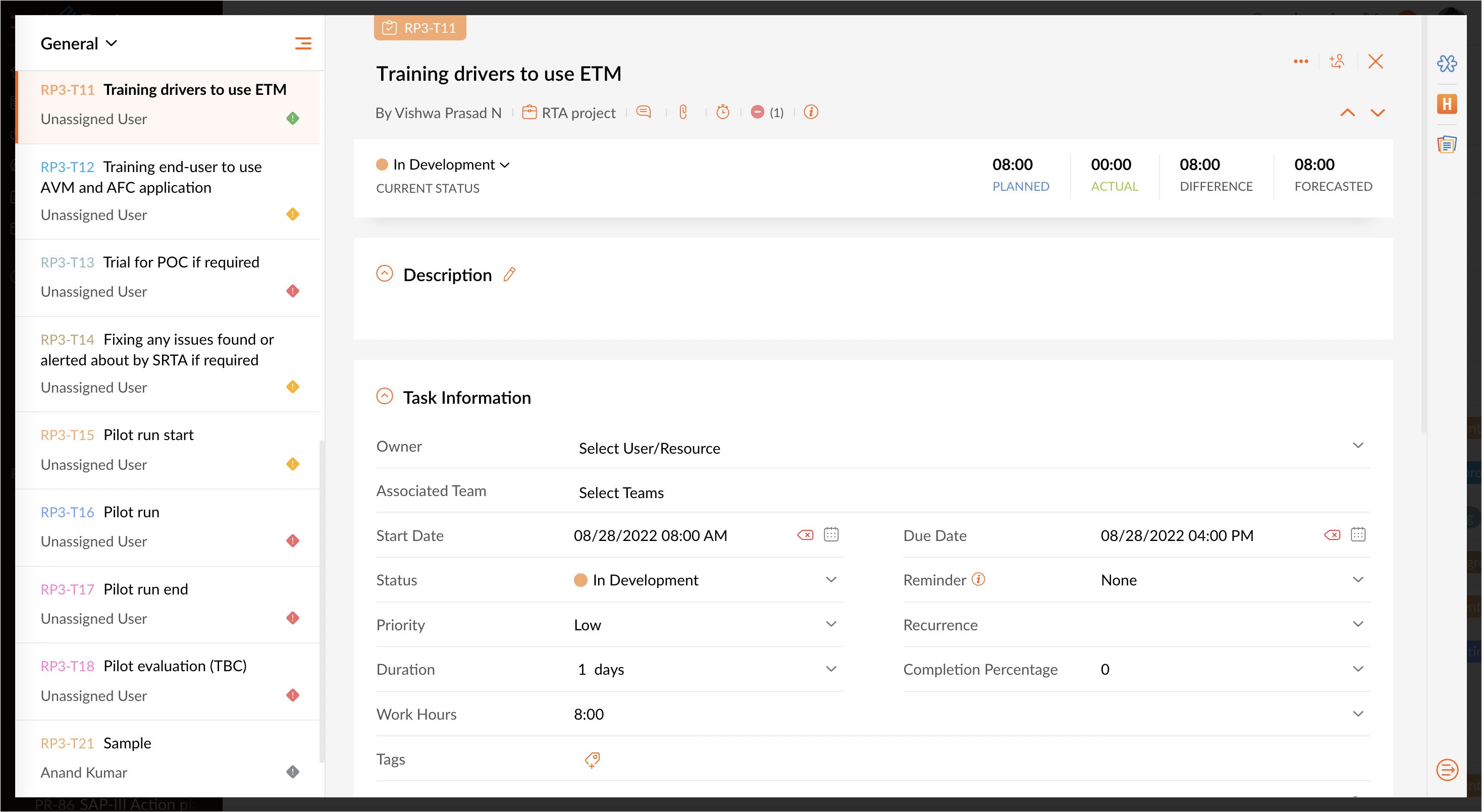Edit description with the pencil icon

[x=509, y=275]
